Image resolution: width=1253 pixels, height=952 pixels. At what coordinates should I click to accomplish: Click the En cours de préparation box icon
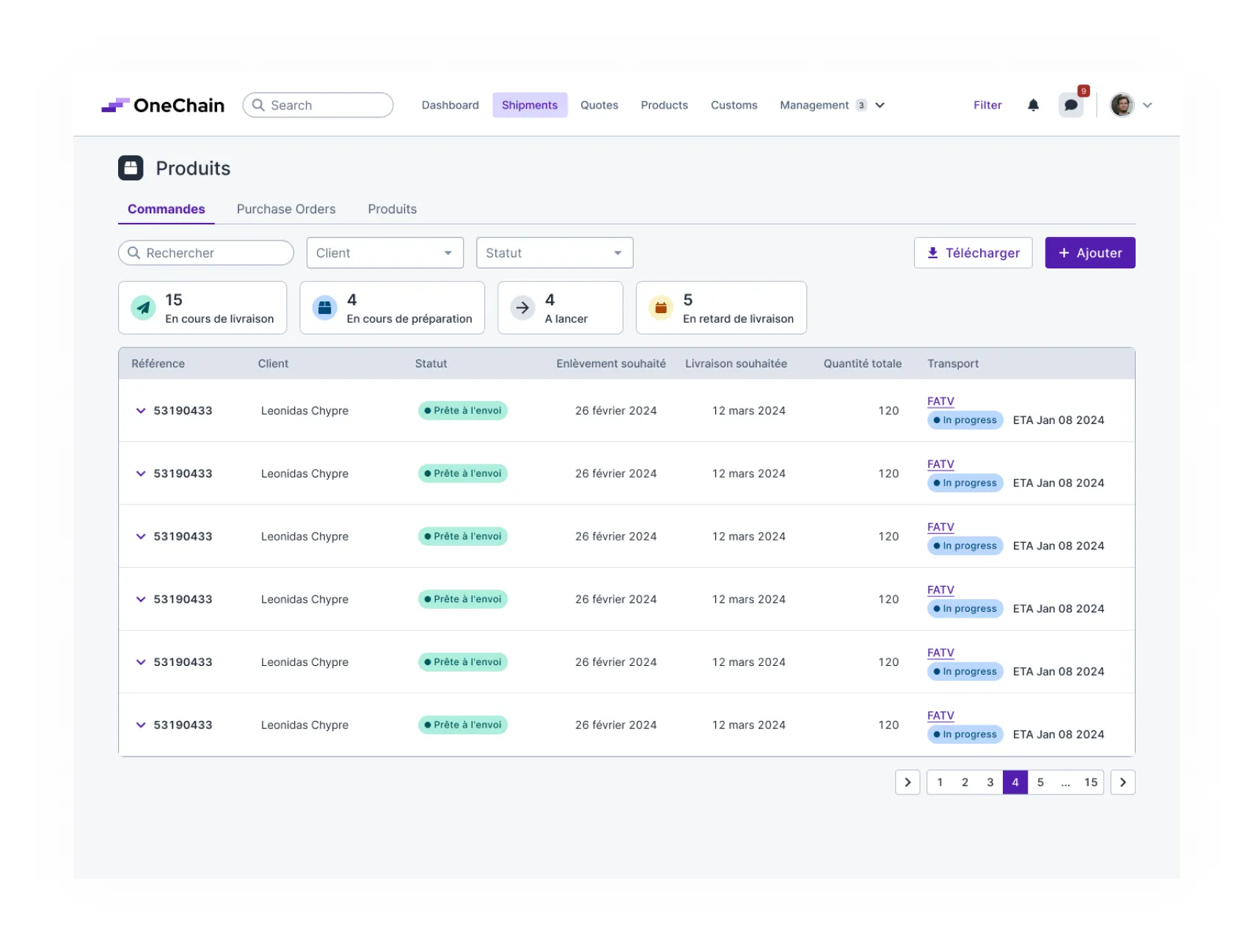(x=324, y=308)
